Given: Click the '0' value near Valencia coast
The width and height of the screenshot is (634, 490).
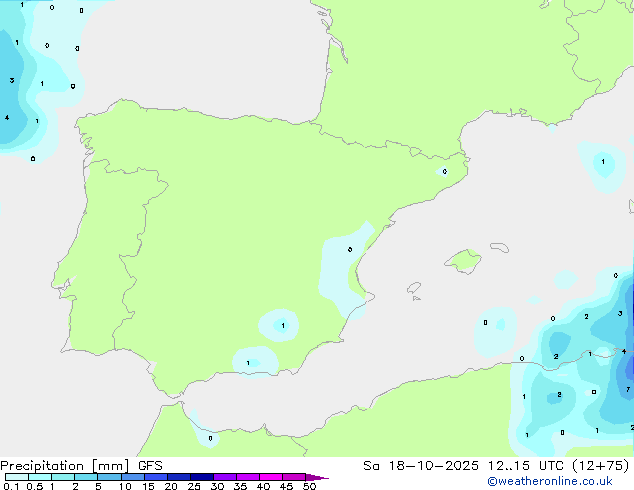Looking at the screenshot, I should [x=350, y=249].
